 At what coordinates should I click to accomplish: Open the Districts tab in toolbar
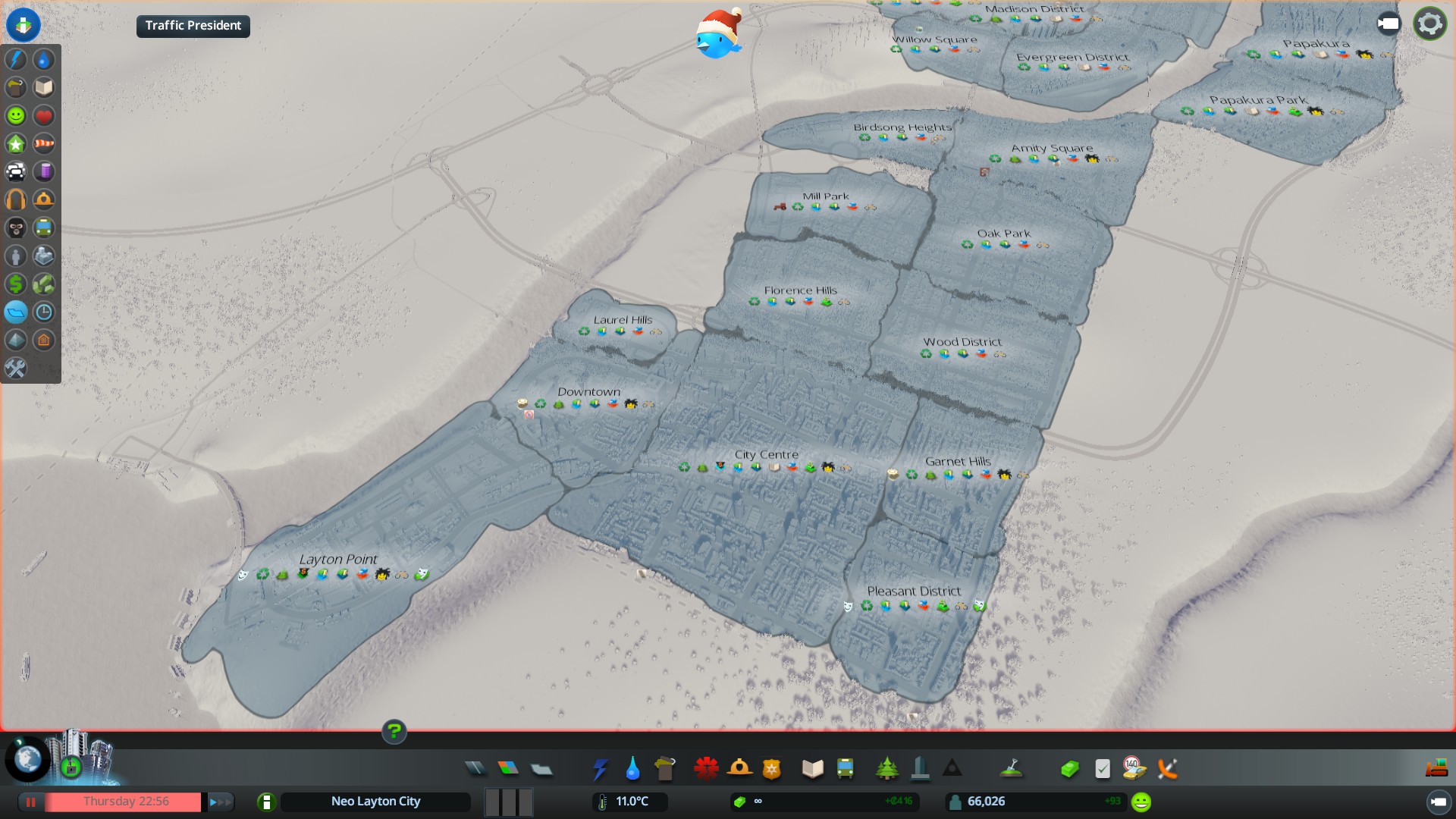pyautogui.click(x=541, y=769)
